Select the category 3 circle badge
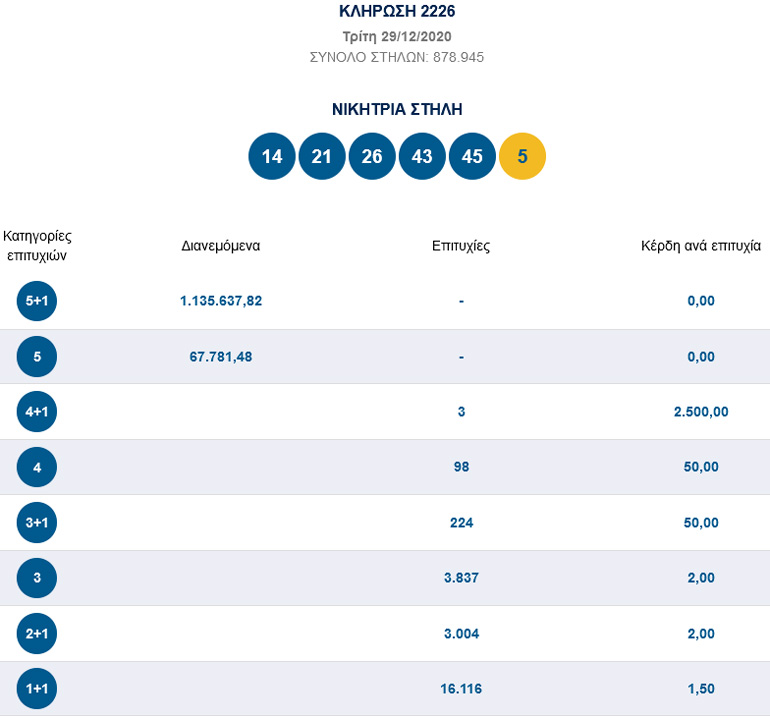The width and height of the screenshot is (770, 718). click(x=37, y=578)
